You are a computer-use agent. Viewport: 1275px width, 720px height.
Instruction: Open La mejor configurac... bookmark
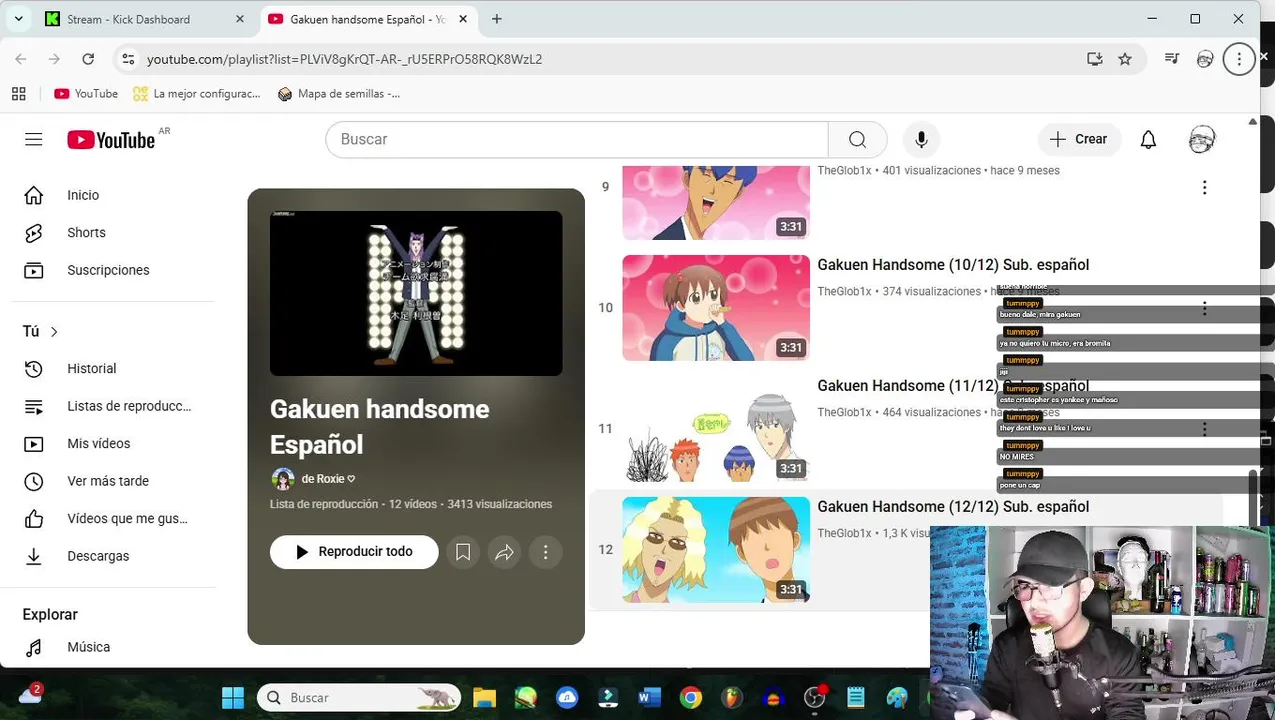coord(197,94)
